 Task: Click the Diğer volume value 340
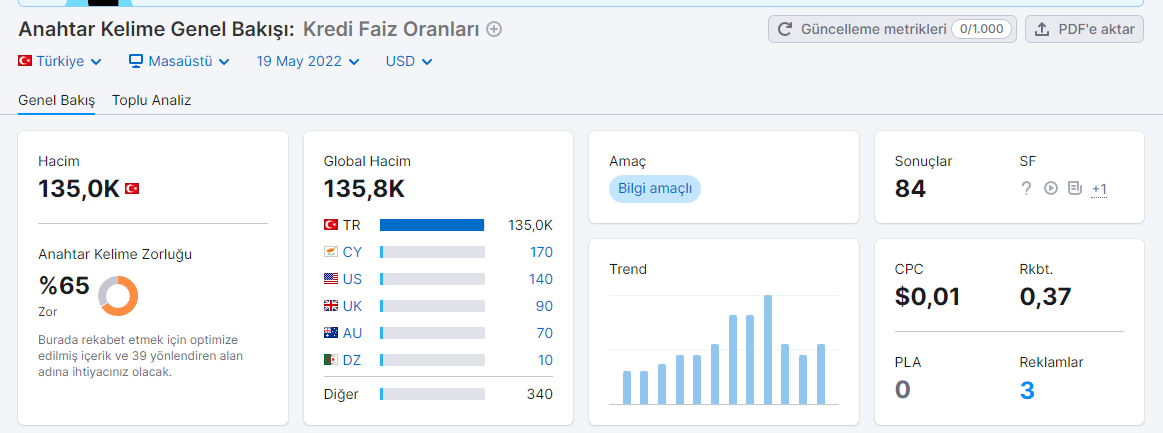point(541,394)
